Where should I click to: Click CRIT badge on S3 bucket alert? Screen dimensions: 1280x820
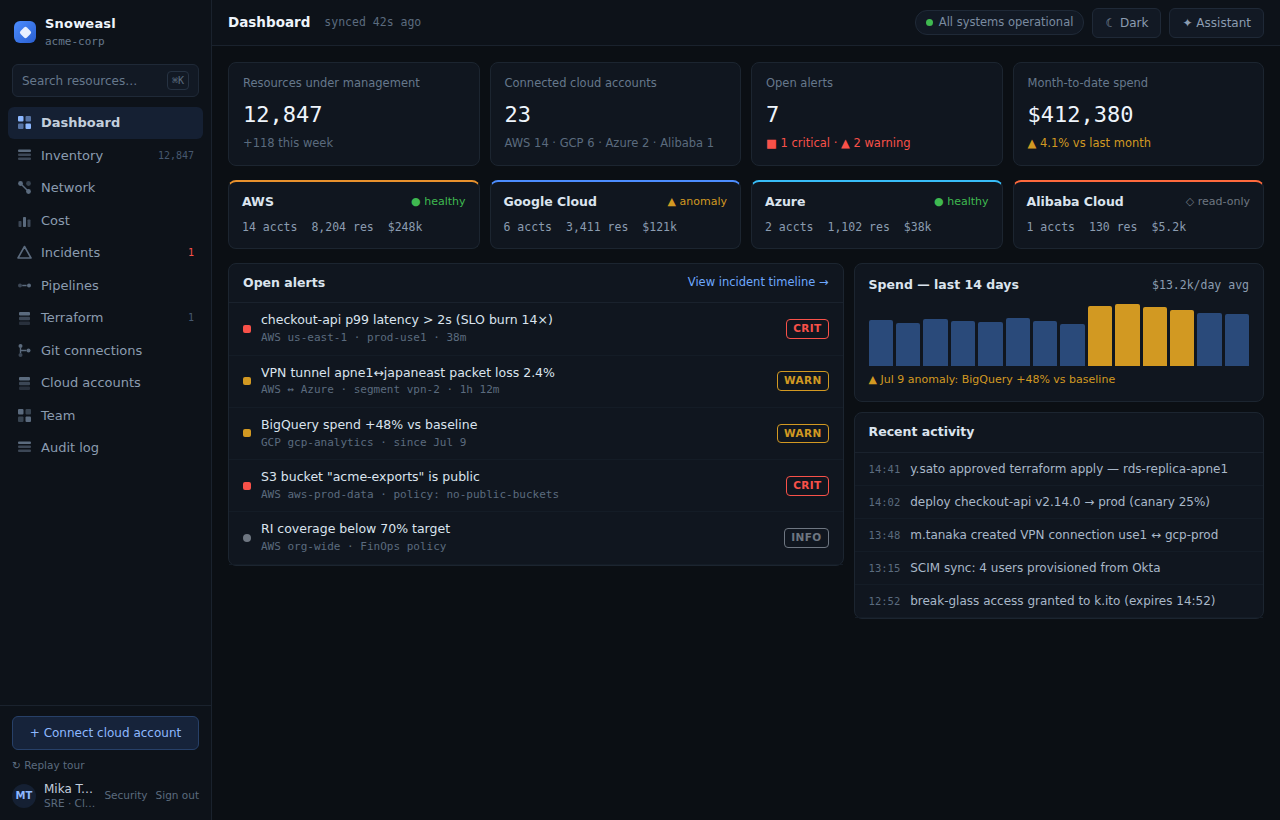807,486
